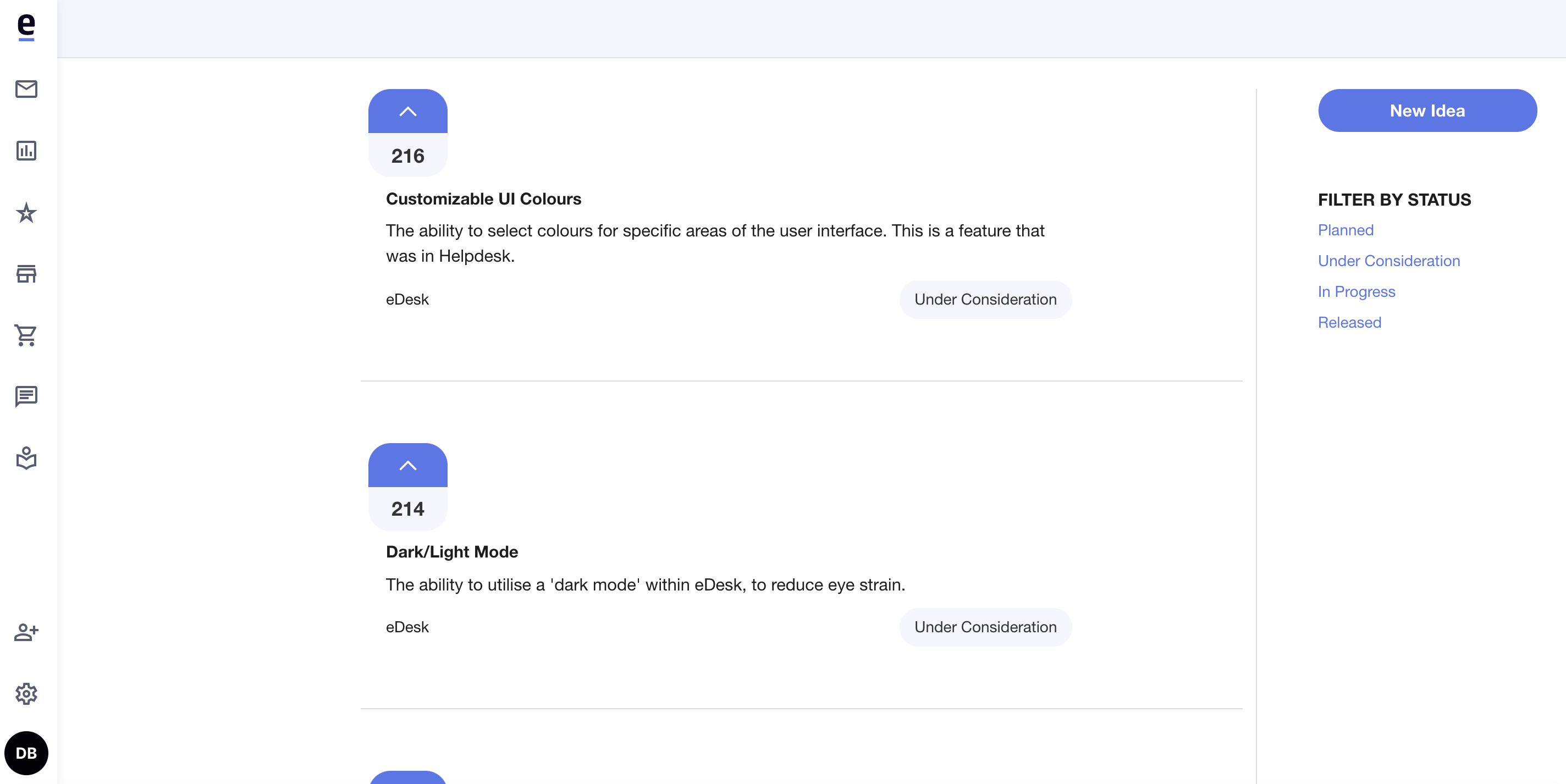Open the chat messages icon
The image size is (1566, 784).
click(x=26, y=397)
